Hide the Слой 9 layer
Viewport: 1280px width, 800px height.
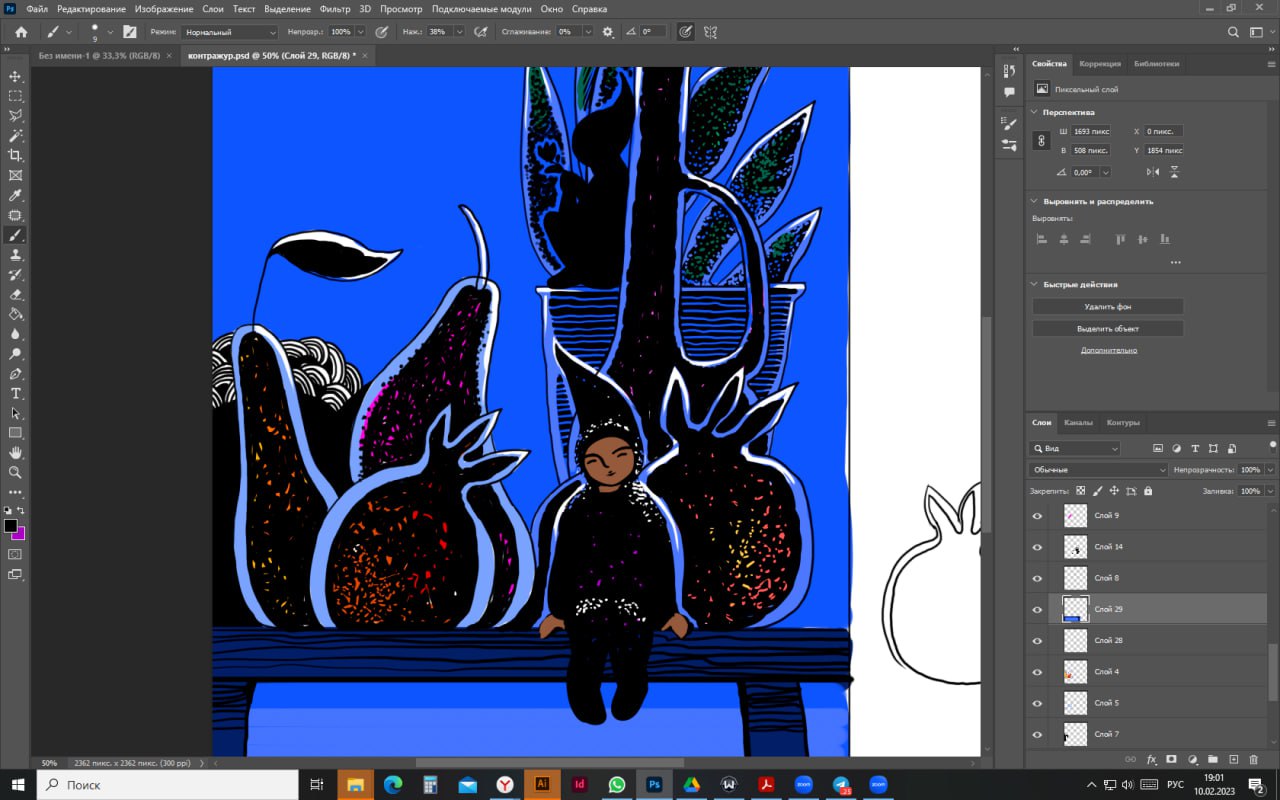click(1037, 516)
